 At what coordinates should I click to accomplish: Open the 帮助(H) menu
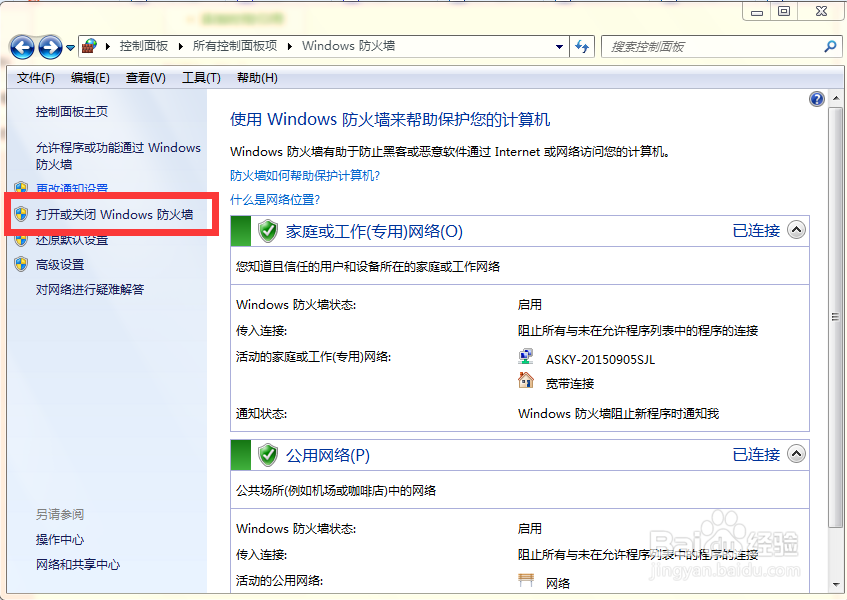[x=257, y=78]
